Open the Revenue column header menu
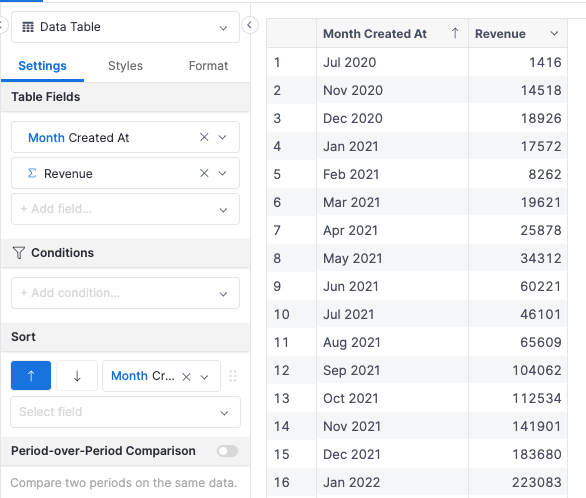The image size is (586, 498). pyautogui.click(x=554, y=34)
